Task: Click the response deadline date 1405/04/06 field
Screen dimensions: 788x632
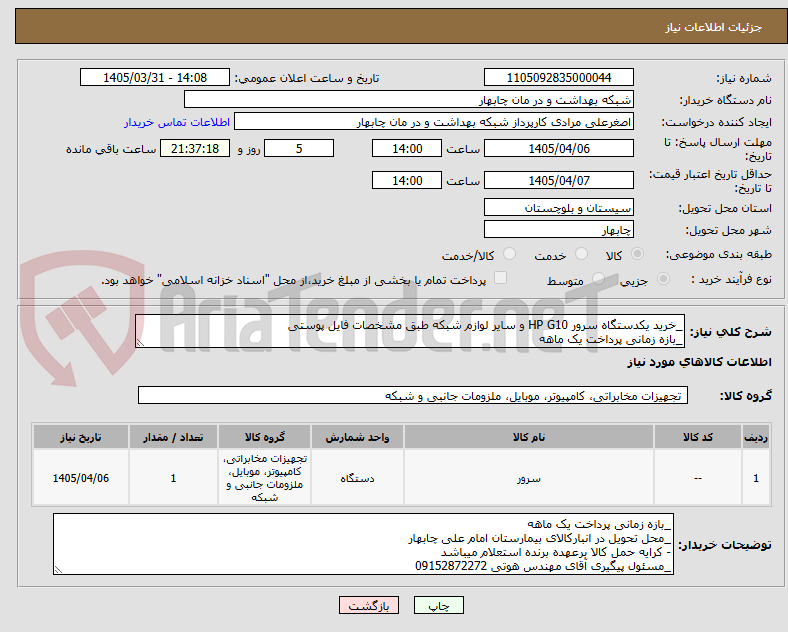Action: tap(558, 148)
